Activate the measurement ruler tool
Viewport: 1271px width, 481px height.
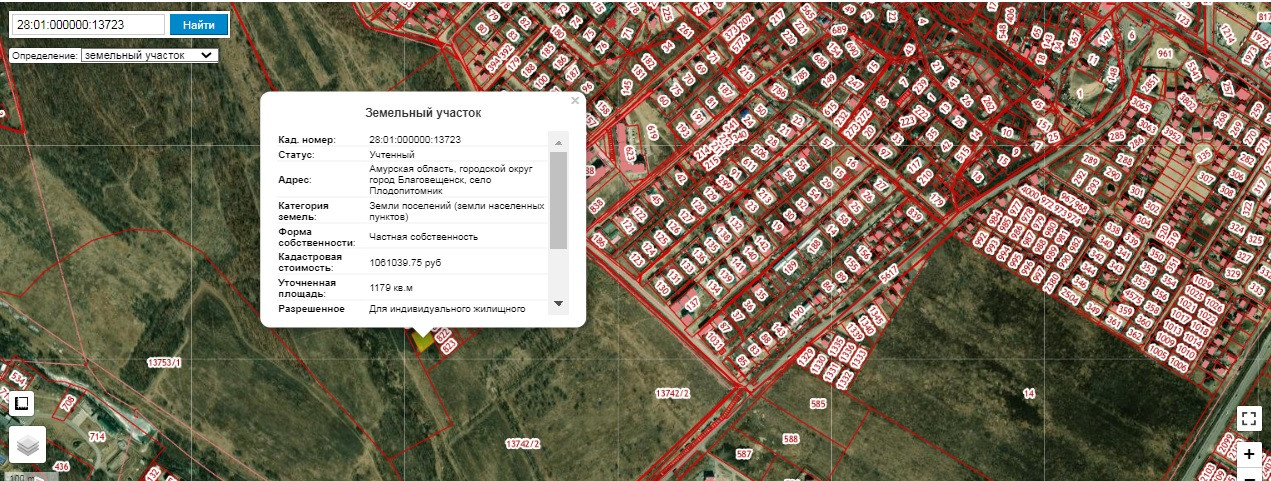[x=22, y=404]
